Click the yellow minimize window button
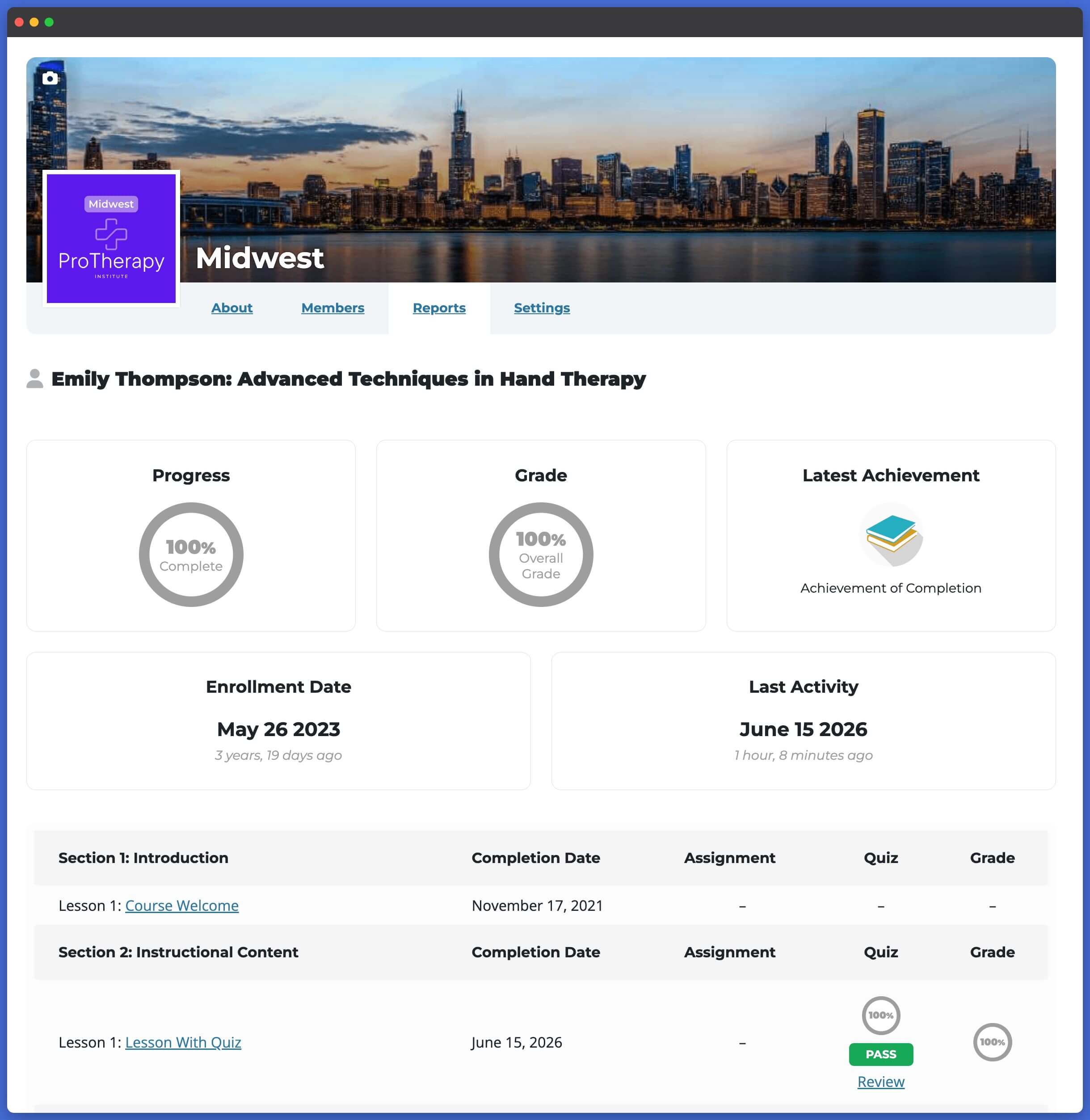Viewport: 1090px width, 1120px height. [x=34, y=22]
